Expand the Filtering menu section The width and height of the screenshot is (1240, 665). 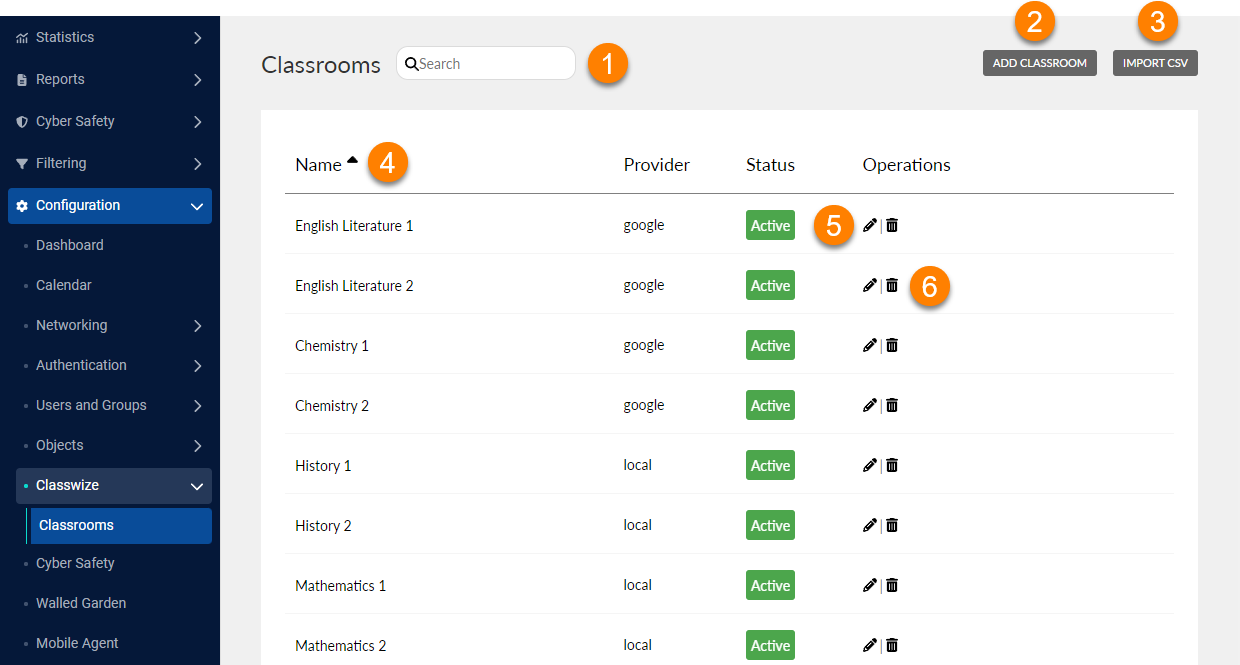click(x=197, y=164)
